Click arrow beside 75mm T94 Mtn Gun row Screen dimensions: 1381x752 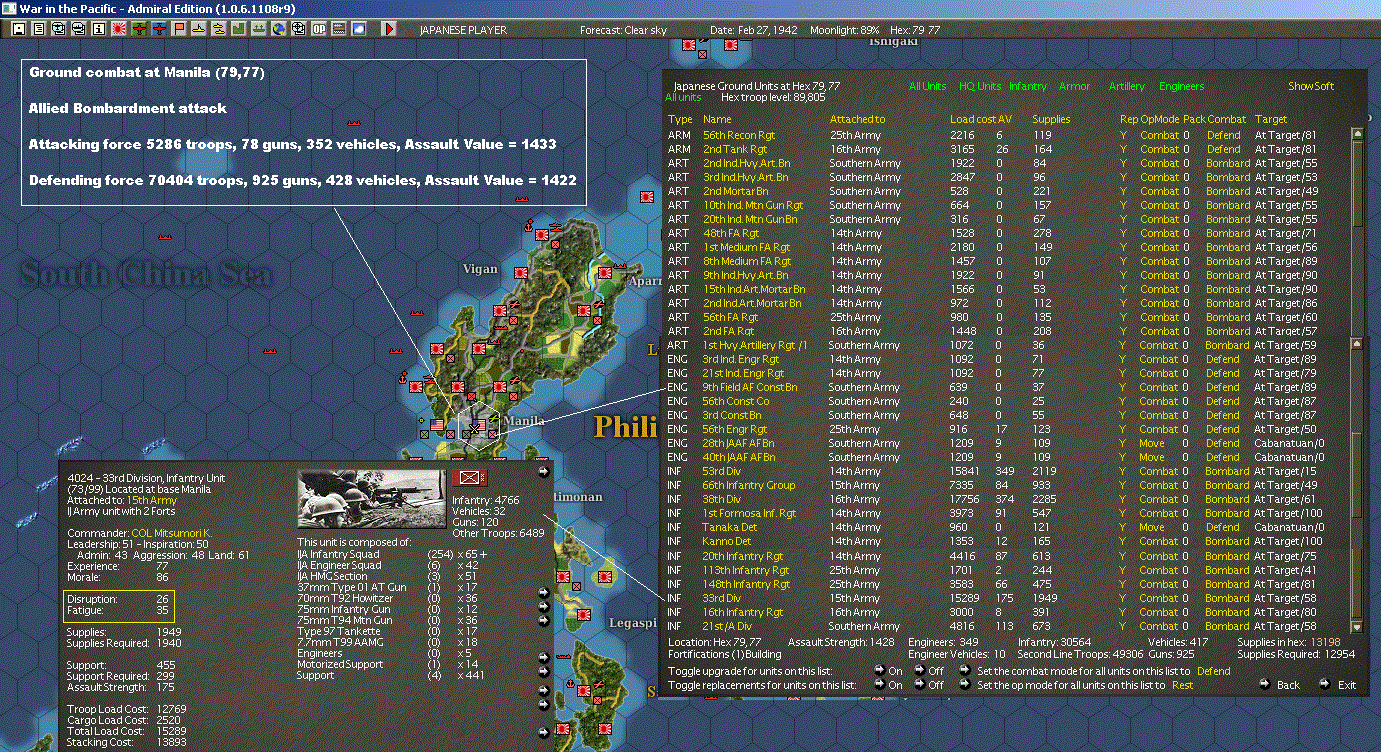point(543,620)
